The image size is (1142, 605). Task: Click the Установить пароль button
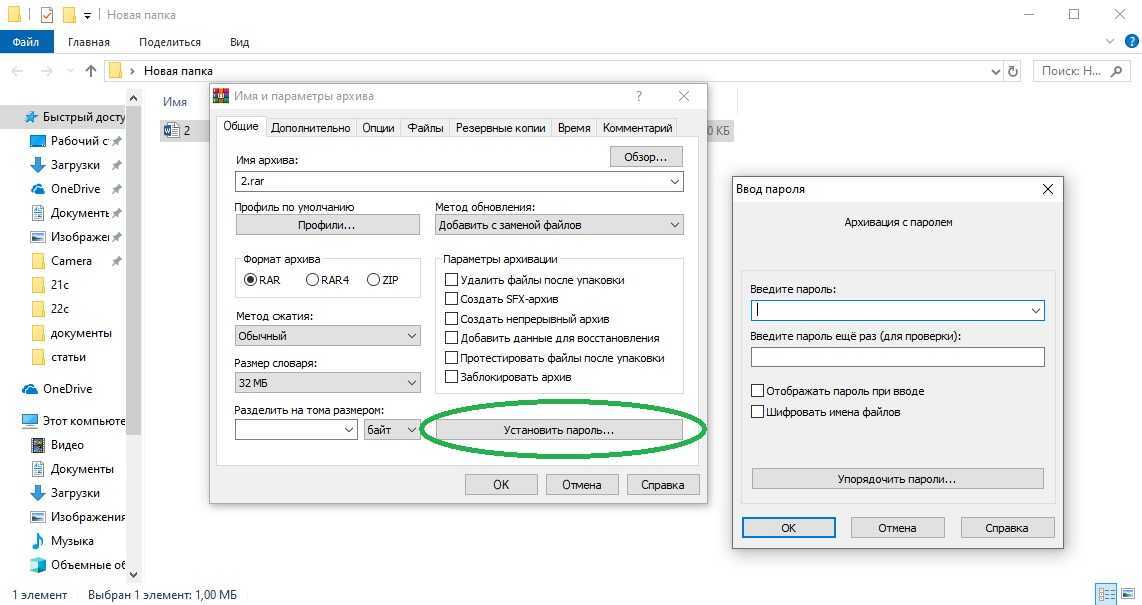click(x=559, y=429)
